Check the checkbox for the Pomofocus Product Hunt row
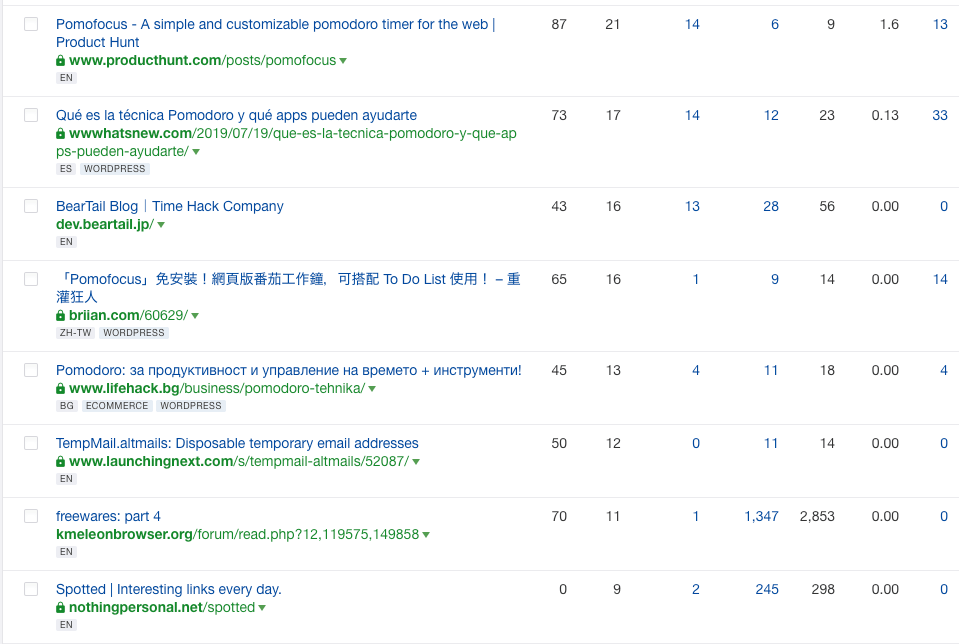959x644 pixels. (x=30, y=24)
